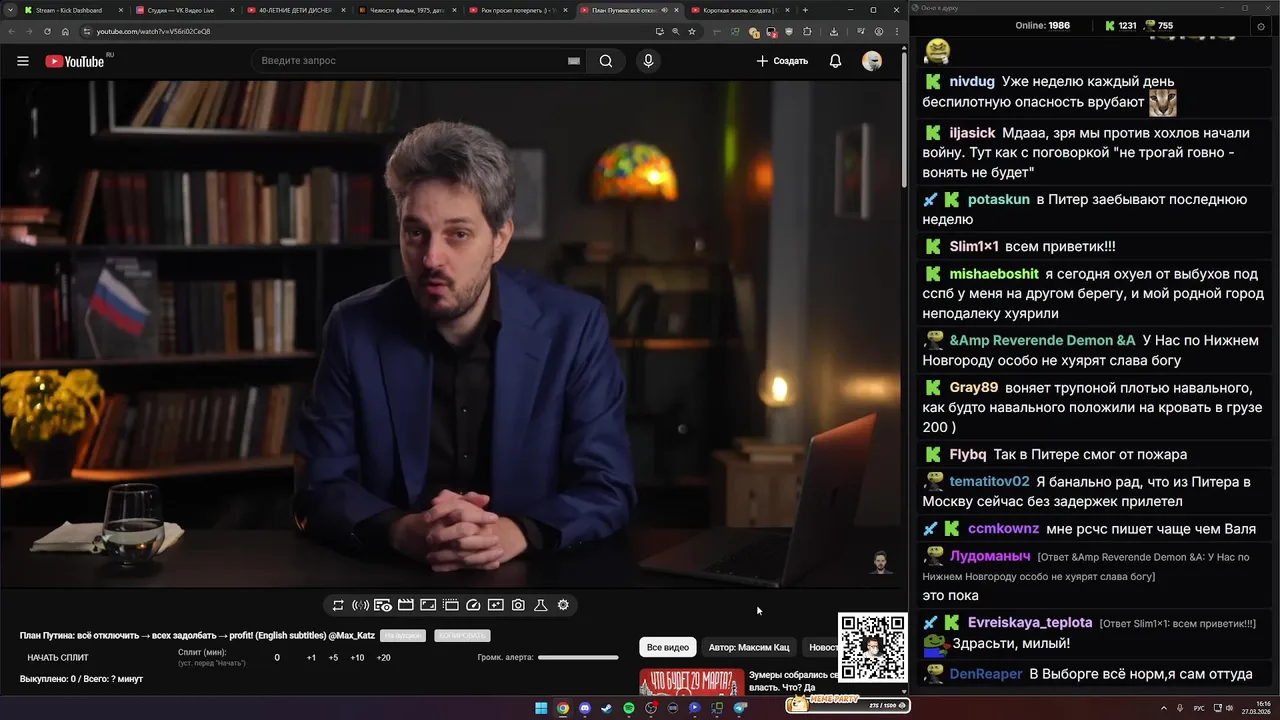Viewport: 1280px width, 720px height.
Task: Click the YouTube video player
Action: [x=450, y=333]
